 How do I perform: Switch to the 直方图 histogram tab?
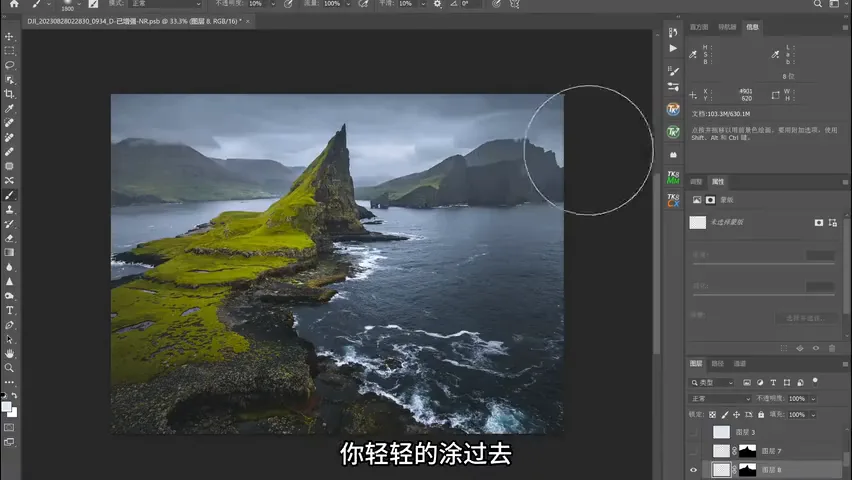coord(699,27)
